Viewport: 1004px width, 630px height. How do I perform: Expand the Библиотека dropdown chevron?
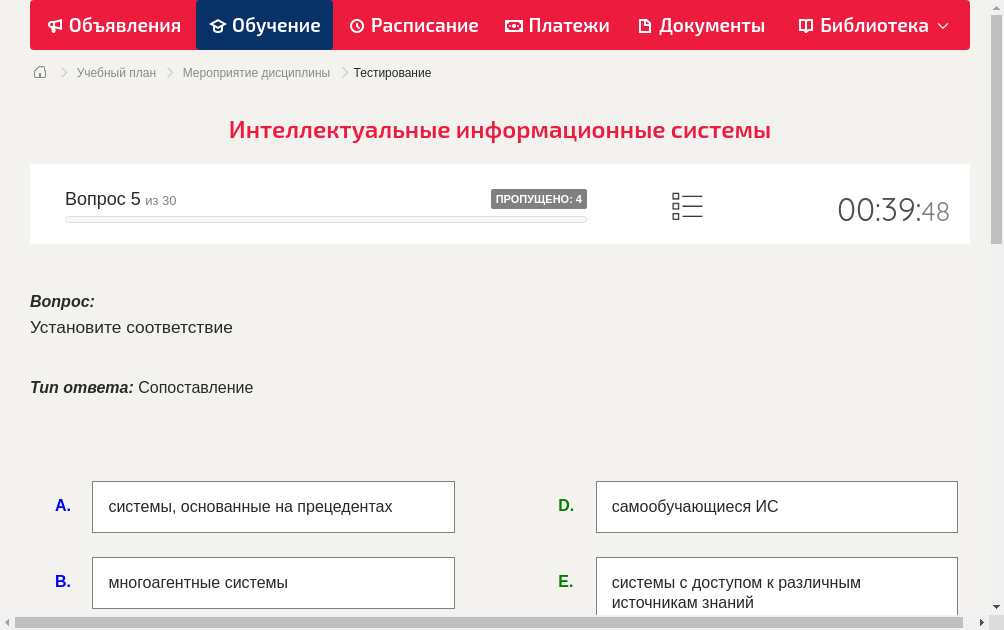pos(943,26)
